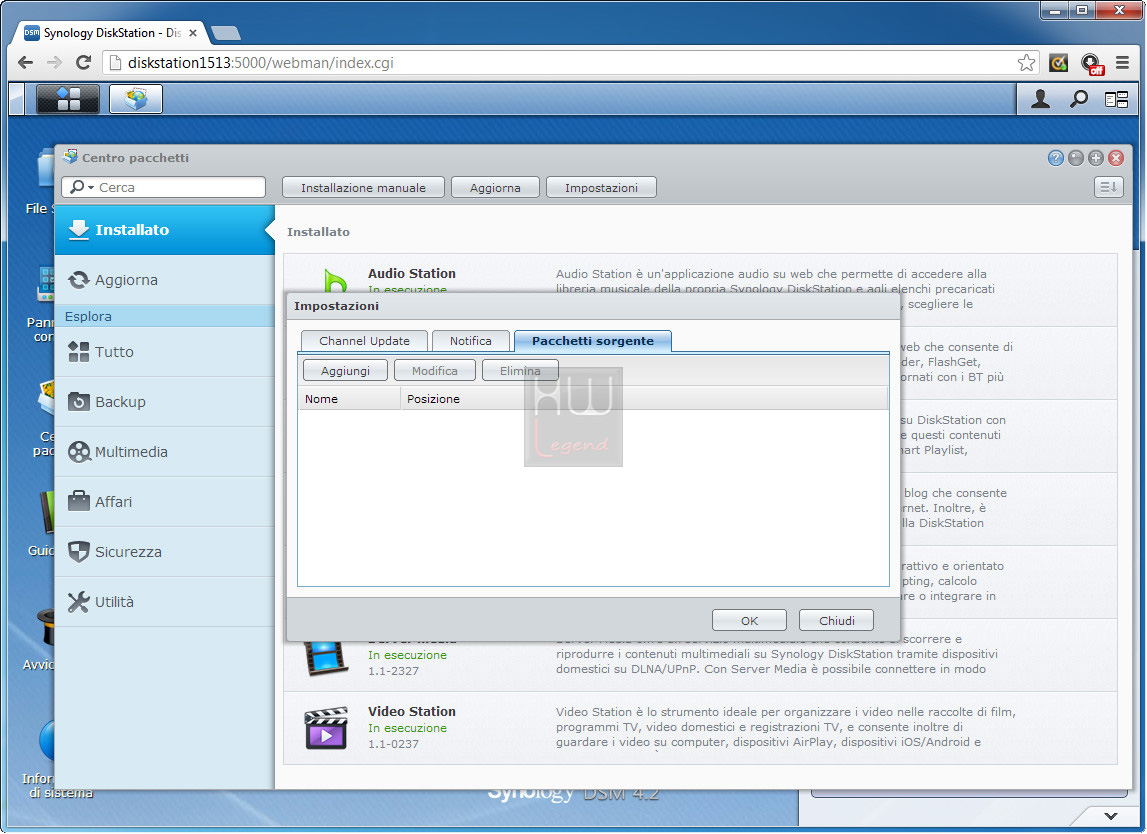Select the Tutto category in the sidebar
1147x834 pixels.
tap(165, 352)
